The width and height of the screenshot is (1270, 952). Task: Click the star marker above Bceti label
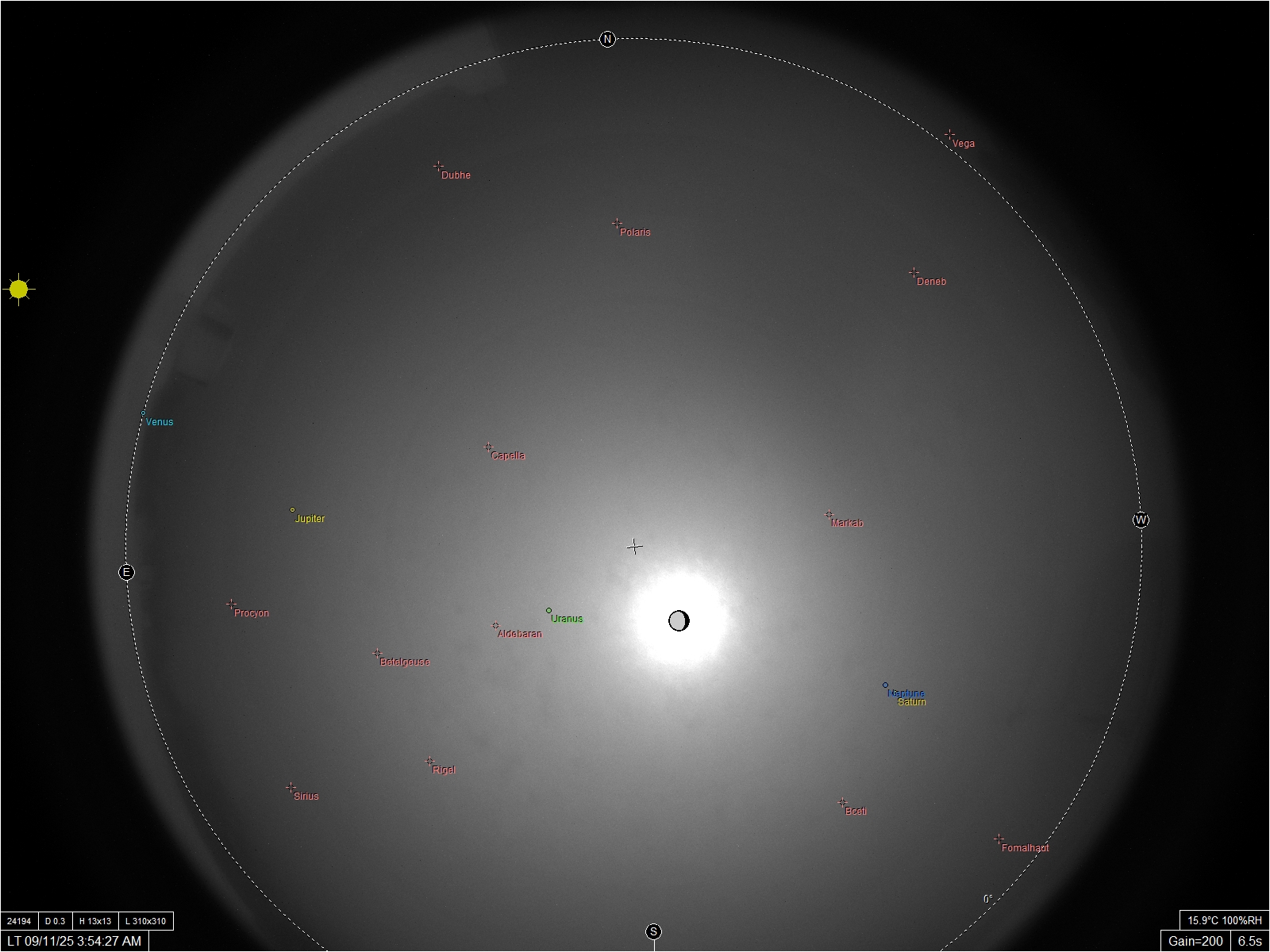coord(842,803)
